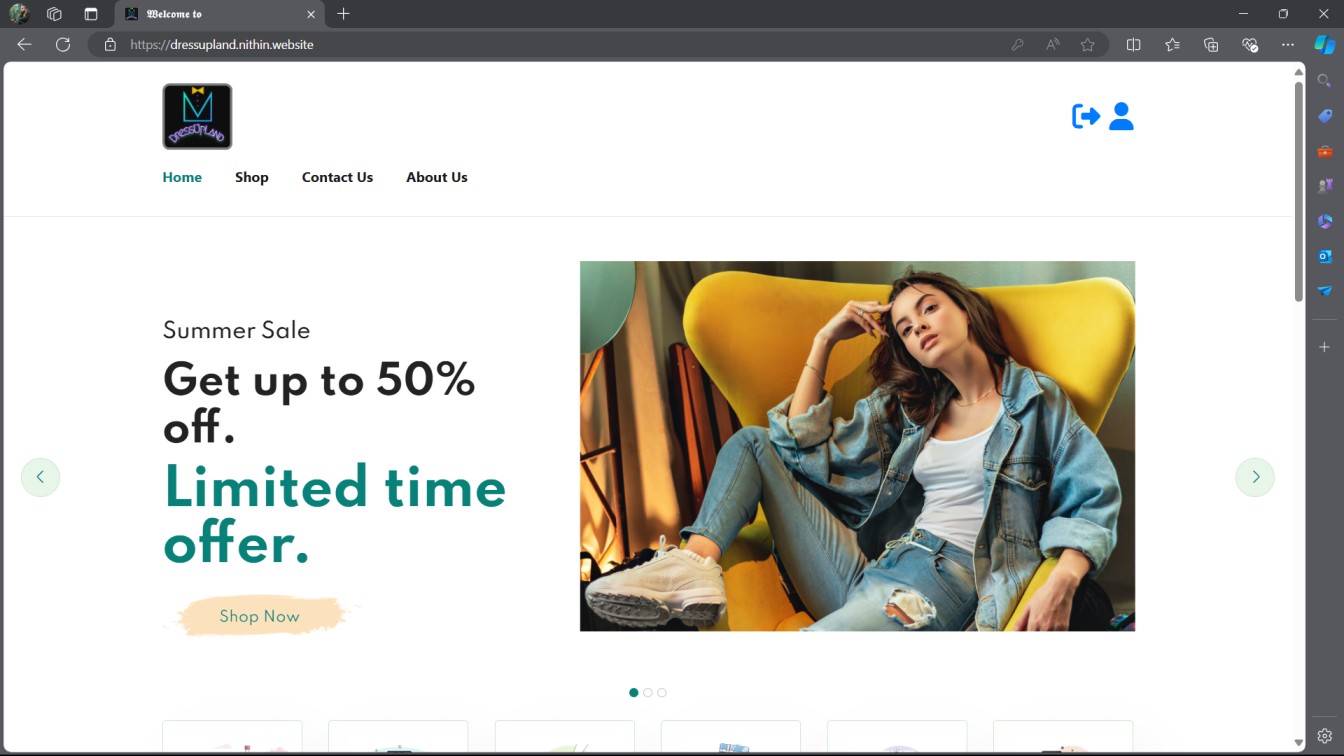Image resolution: width=1344 pixels, height=756 pixels.
Task: Show next slide with right carousel arrow
Action: 1255,477
